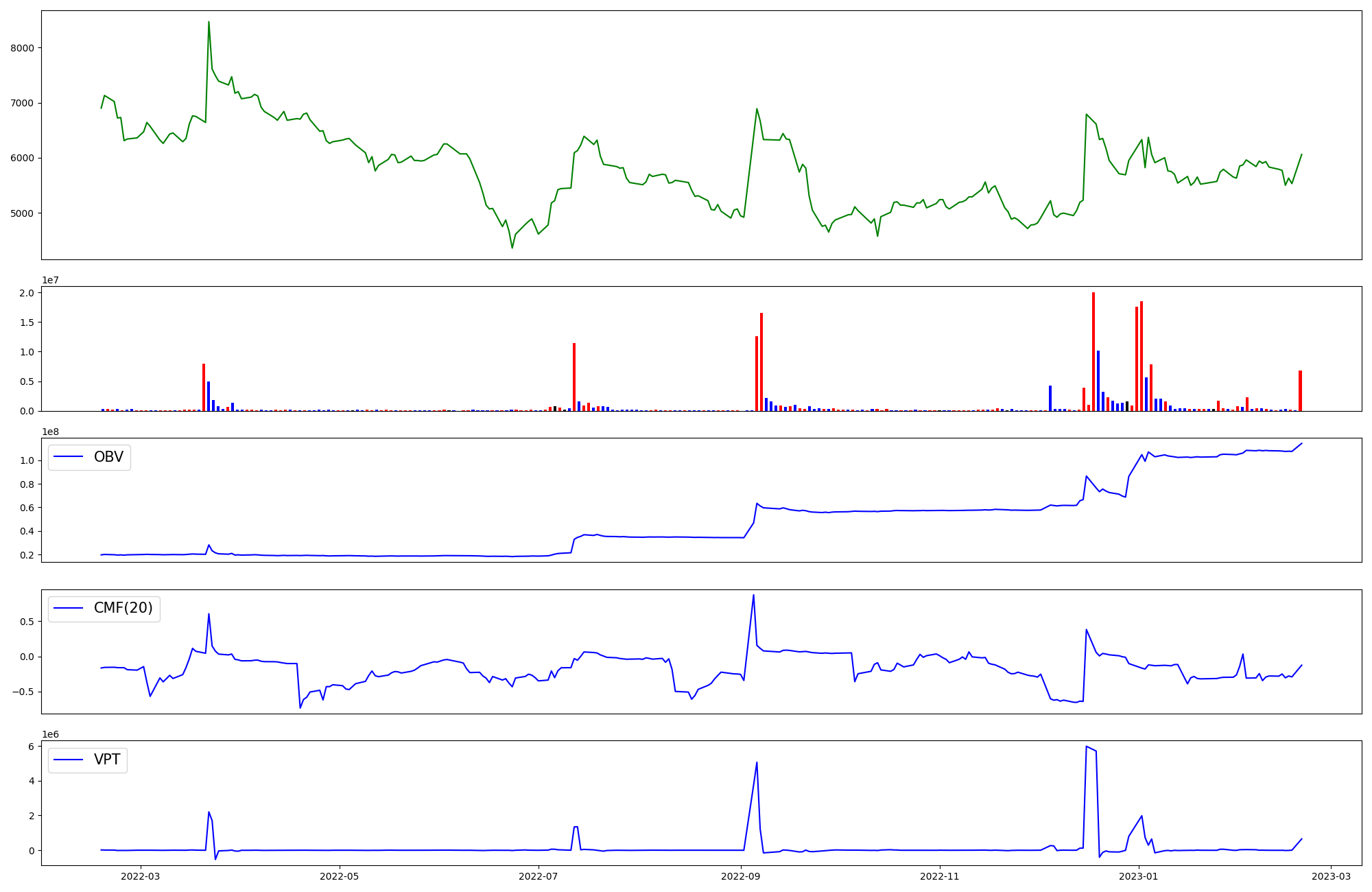
Task: Click blue line sample in OBV legend
Action: [x=69, y=457]
